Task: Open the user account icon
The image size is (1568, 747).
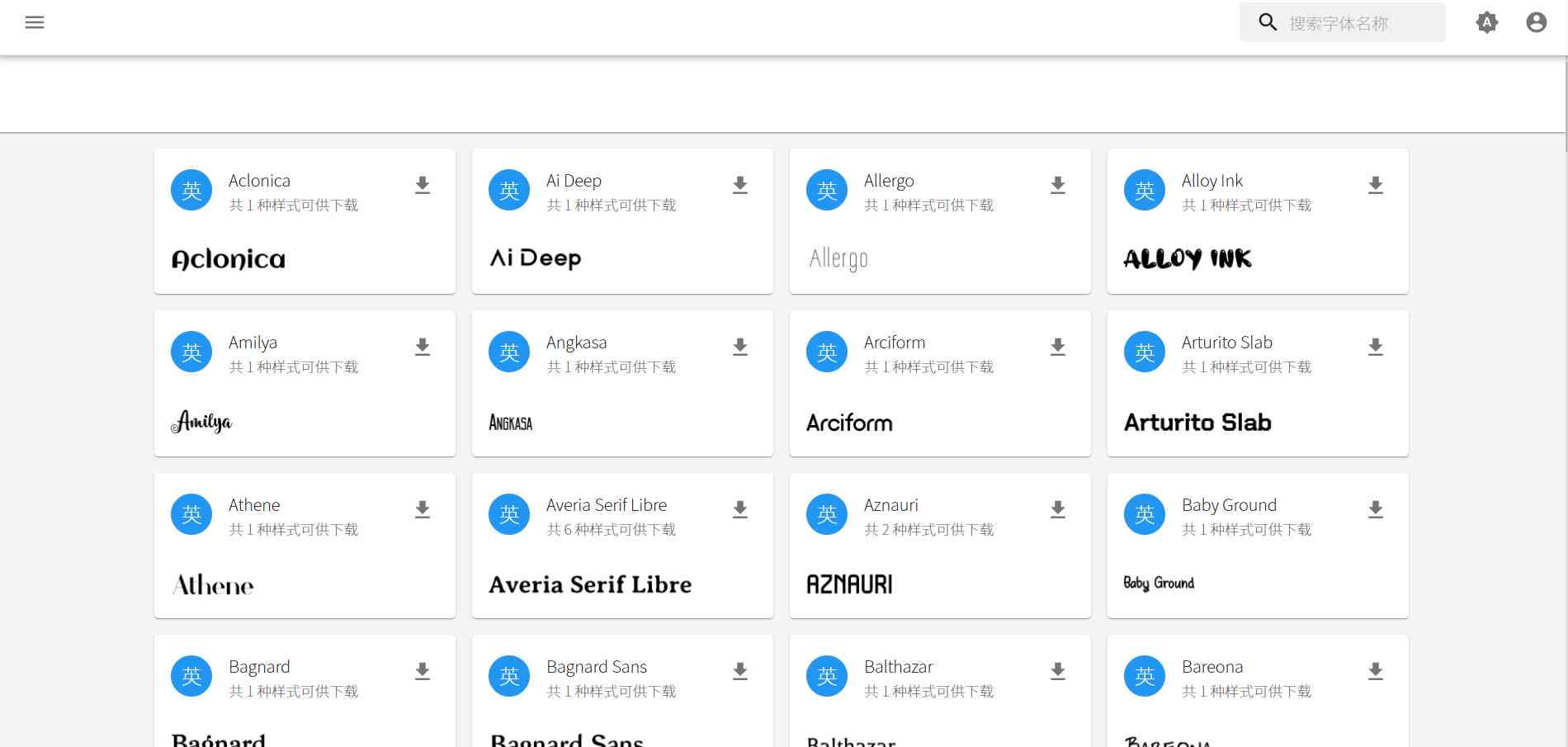Action: pyautogui.click(x=1536, y=22)
